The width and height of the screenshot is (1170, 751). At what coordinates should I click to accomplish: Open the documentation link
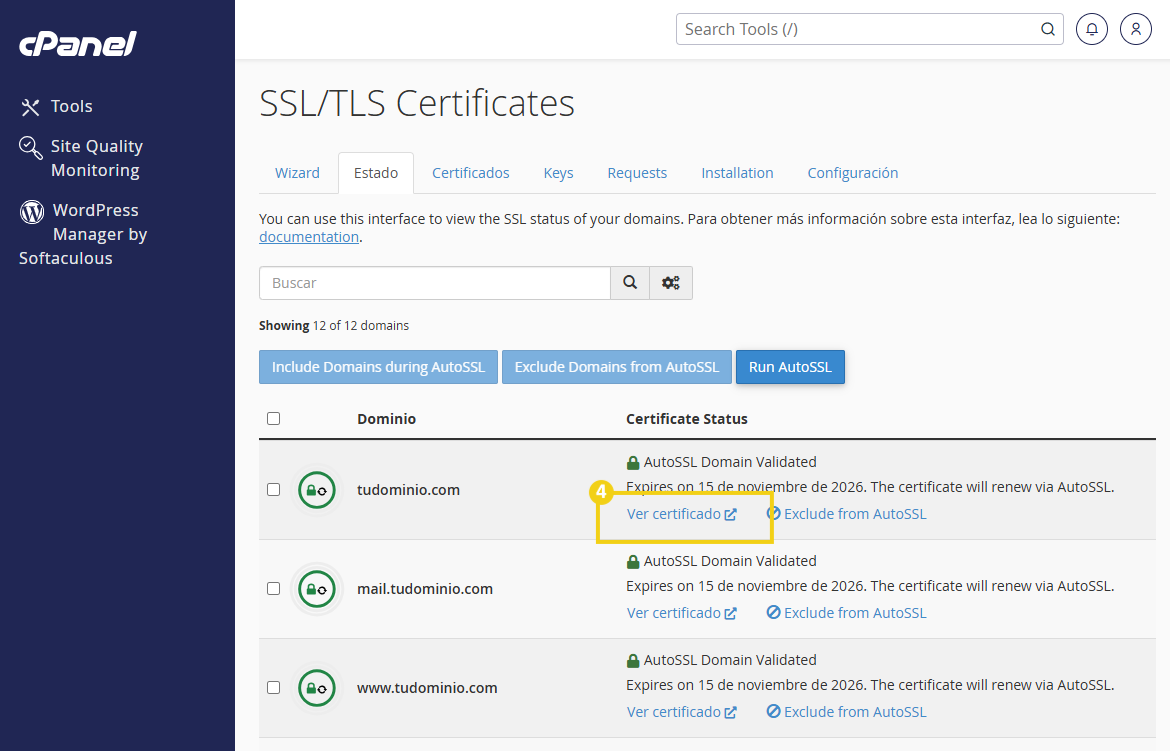tap(309, 237)
